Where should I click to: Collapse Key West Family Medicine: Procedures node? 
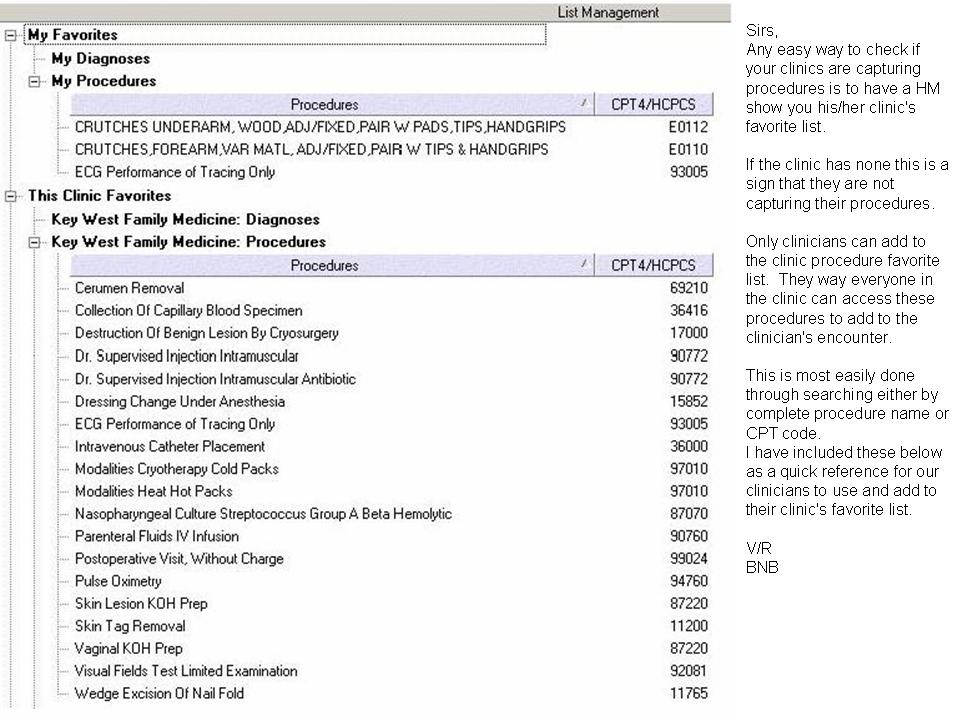tap(35, 242)
